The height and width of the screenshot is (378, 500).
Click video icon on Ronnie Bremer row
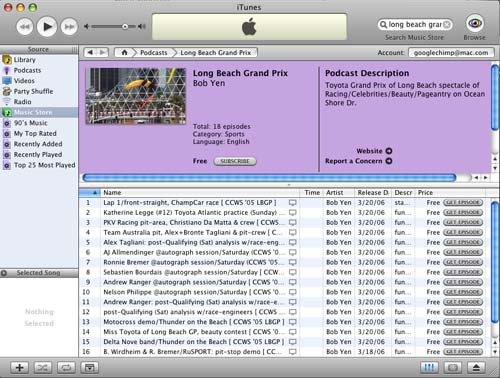pyautogui.click(x=292, y=262)
